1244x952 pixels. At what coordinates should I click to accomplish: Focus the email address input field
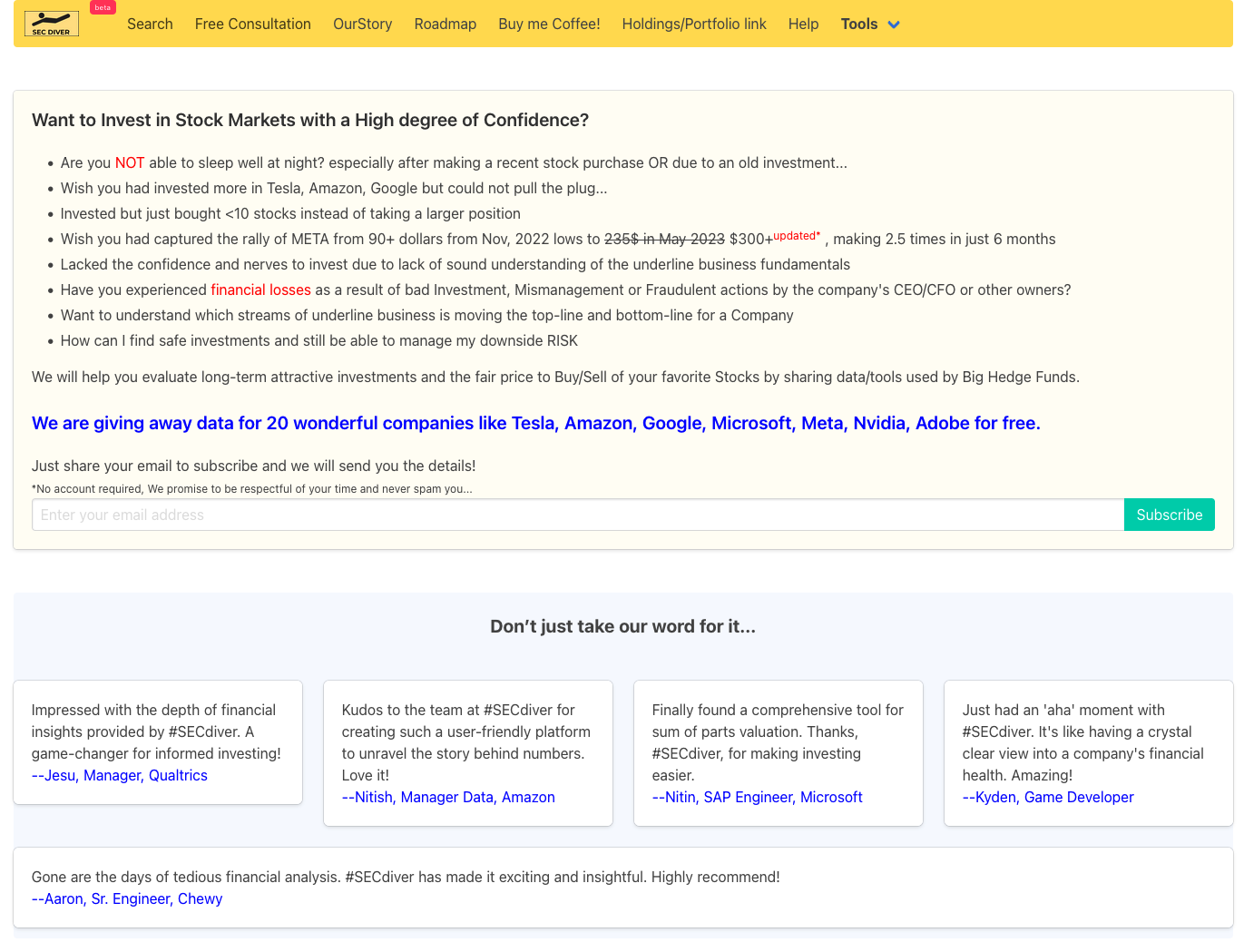pos(578,515)
